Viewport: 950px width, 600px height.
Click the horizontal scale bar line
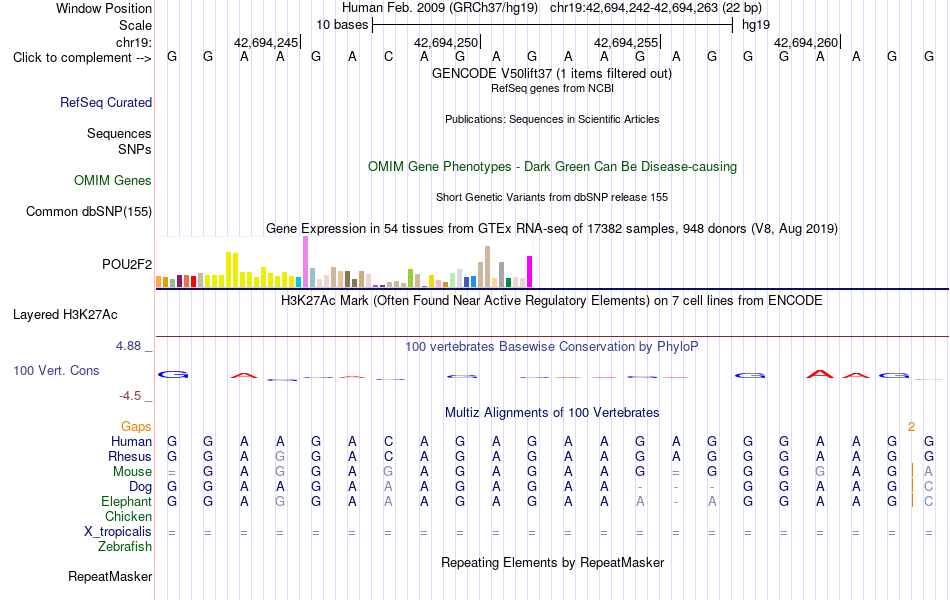[553, 25]
